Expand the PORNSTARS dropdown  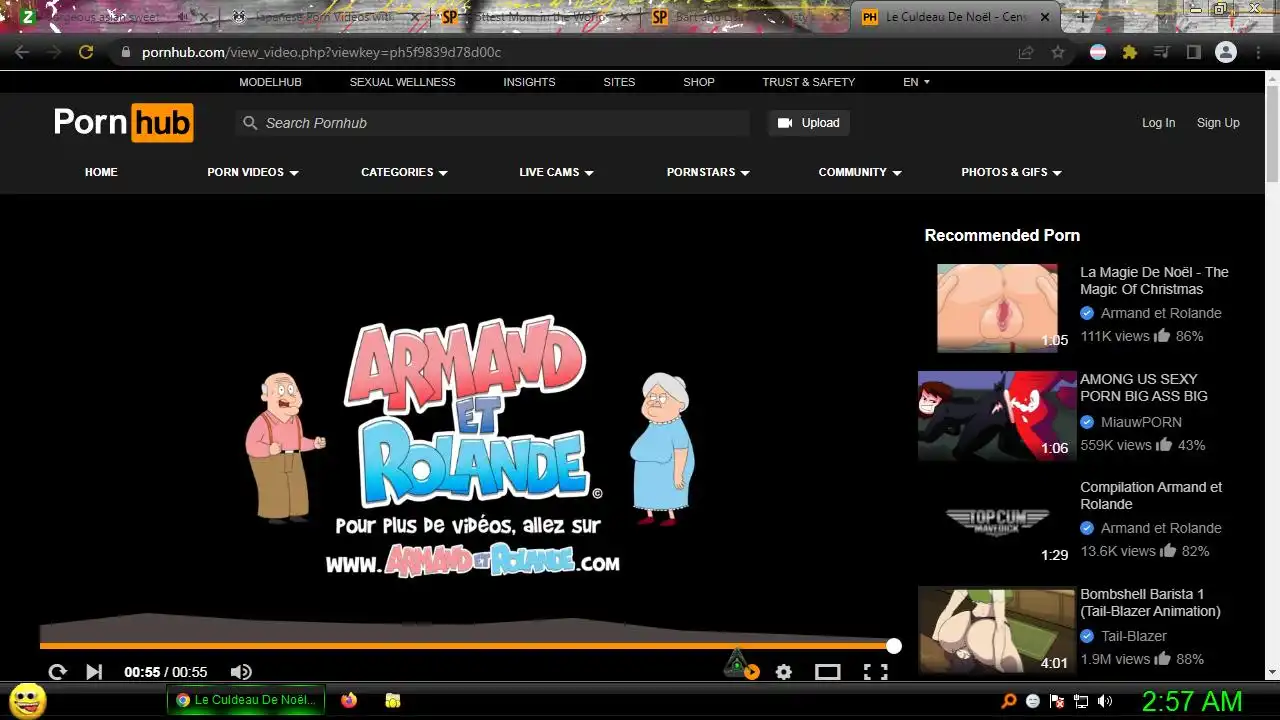708,172
